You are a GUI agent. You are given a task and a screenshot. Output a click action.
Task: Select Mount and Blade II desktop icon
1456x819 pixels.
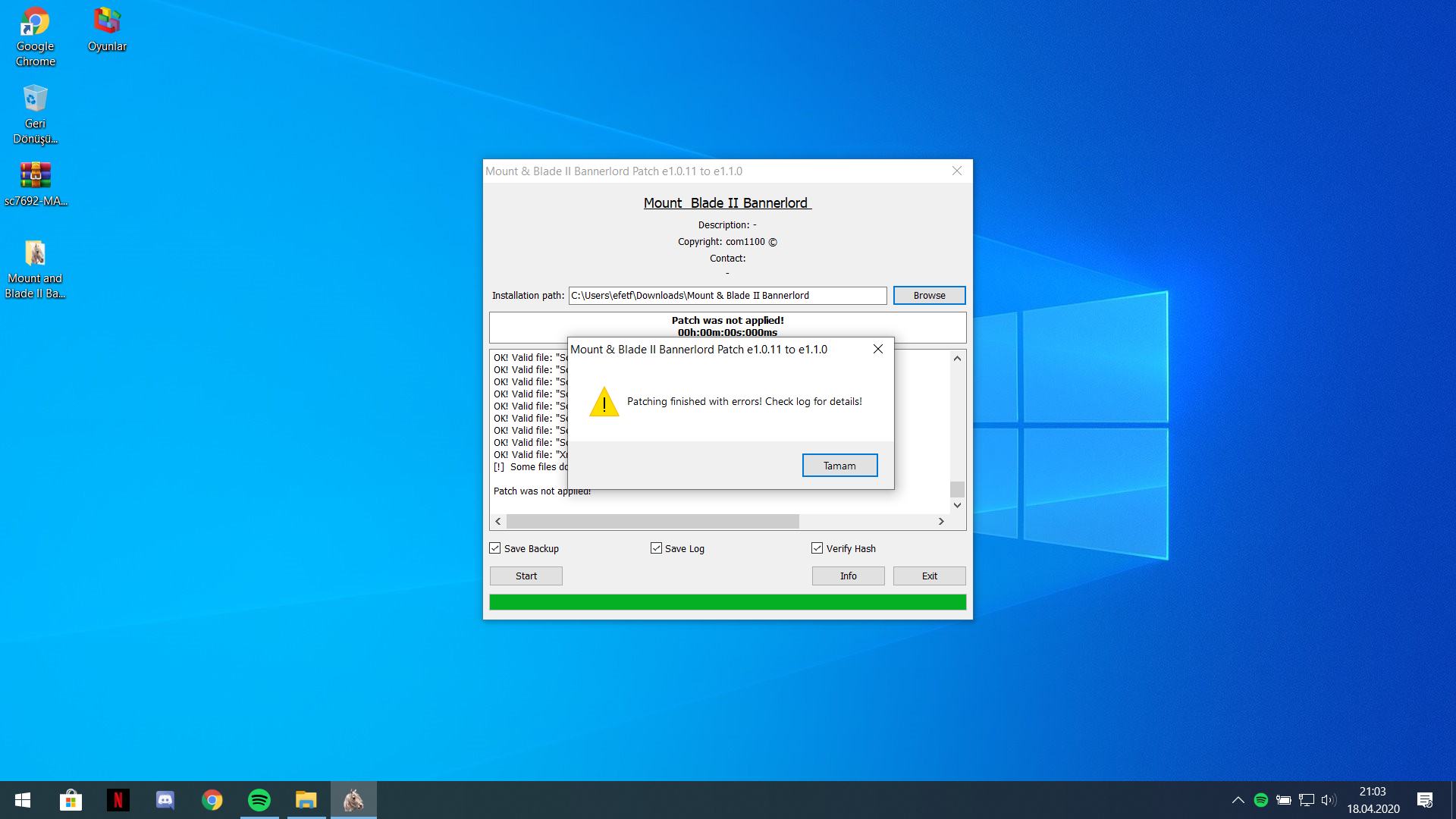point(35,269)
